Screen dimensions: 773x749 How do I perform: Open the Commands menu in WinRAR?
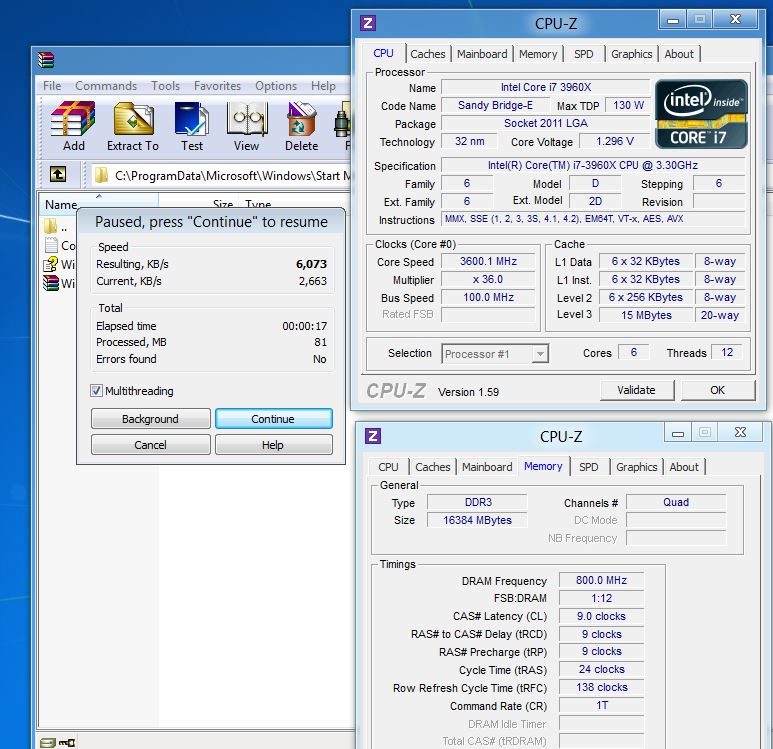pos(106,86)
